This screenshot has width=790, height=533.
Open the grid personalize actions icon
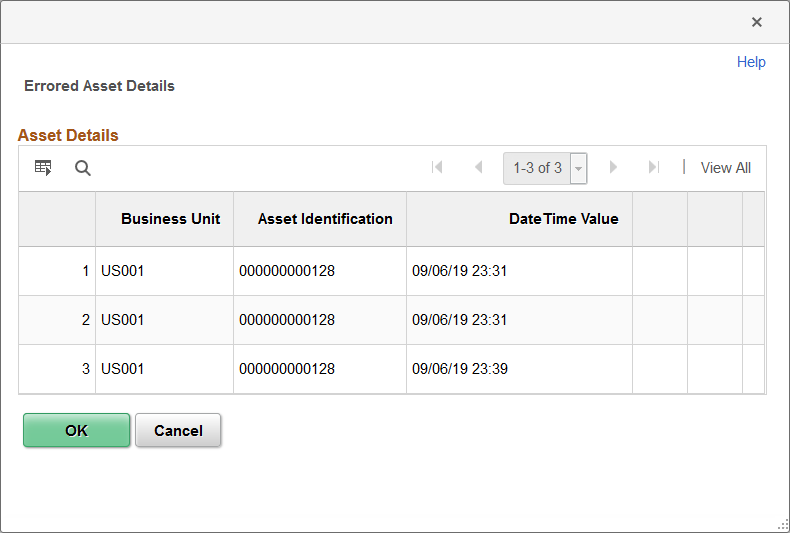[x=43, y=168]
